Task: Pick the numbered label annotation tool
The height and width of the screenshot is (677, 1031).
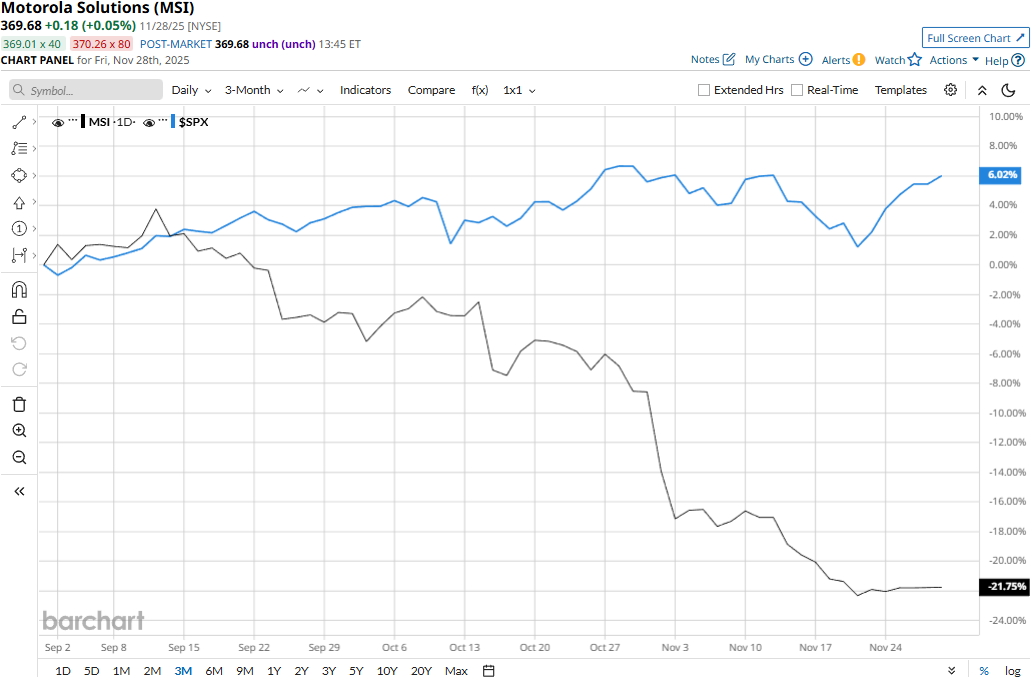Action: pos(19,229)
